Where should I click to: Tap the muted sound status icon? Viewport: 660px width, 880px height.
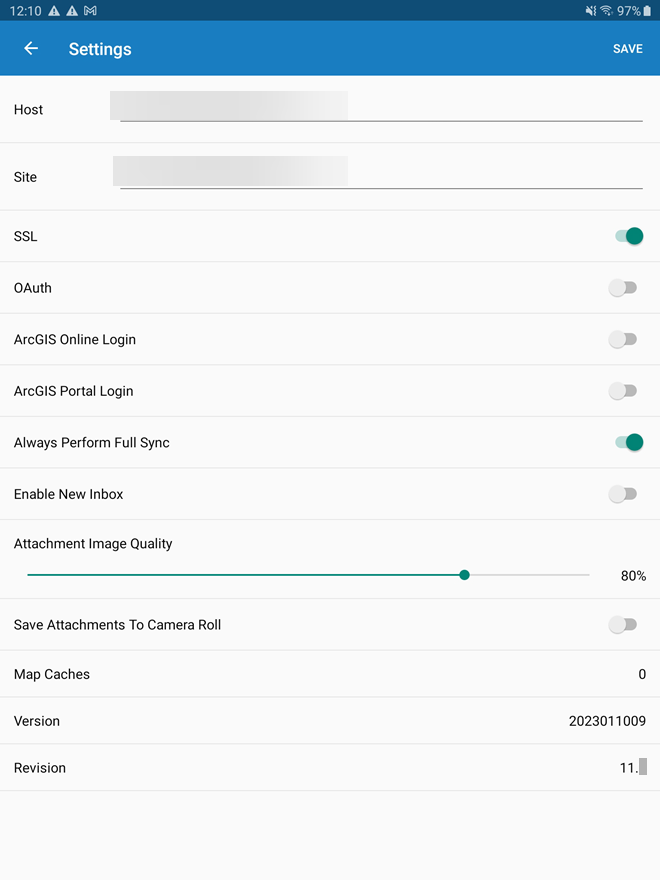coord(590,11)
